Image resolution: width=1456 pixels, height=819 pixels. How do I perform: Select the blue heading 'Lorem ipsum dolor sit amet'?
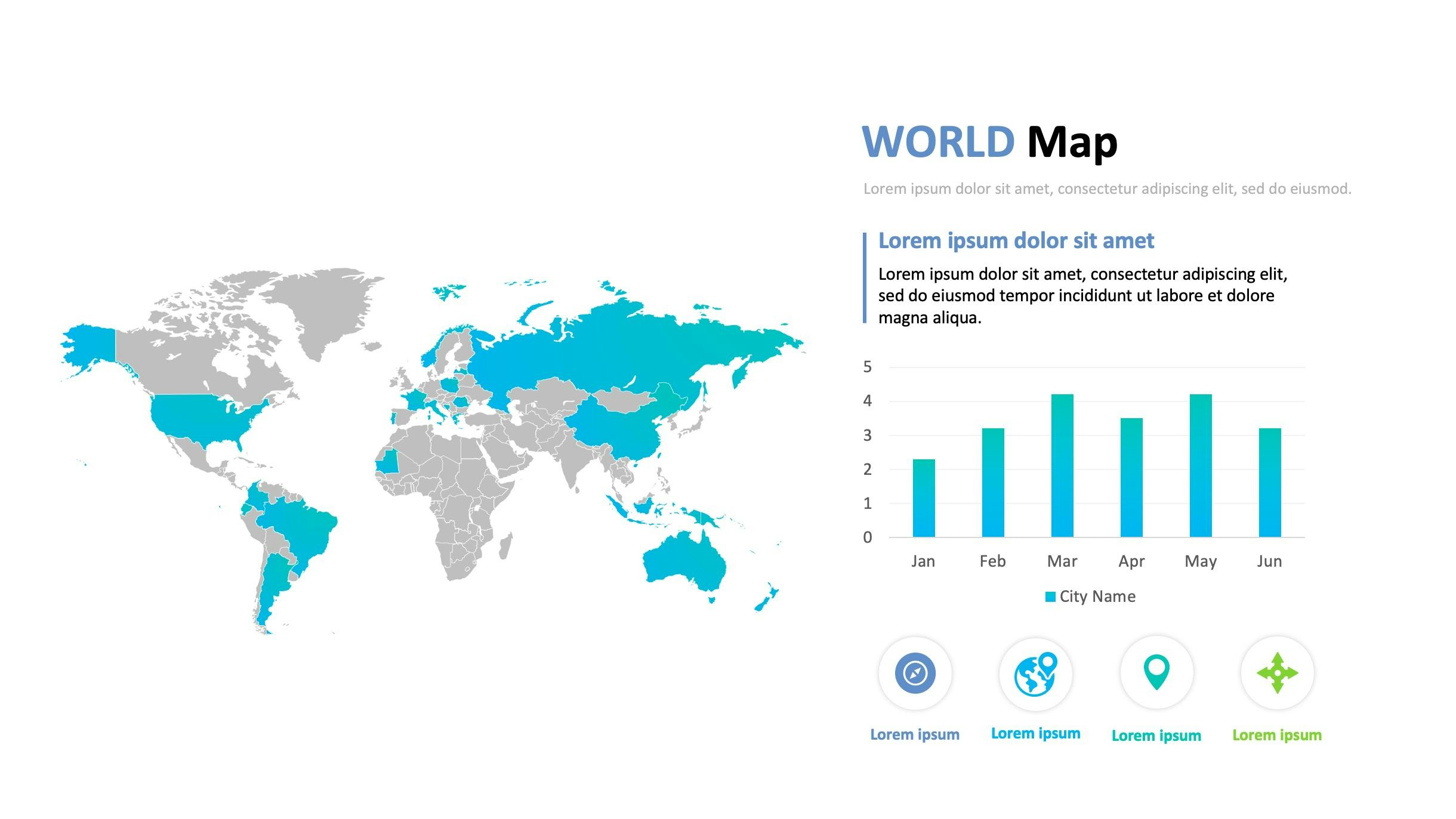click(x=1016, y=240)
